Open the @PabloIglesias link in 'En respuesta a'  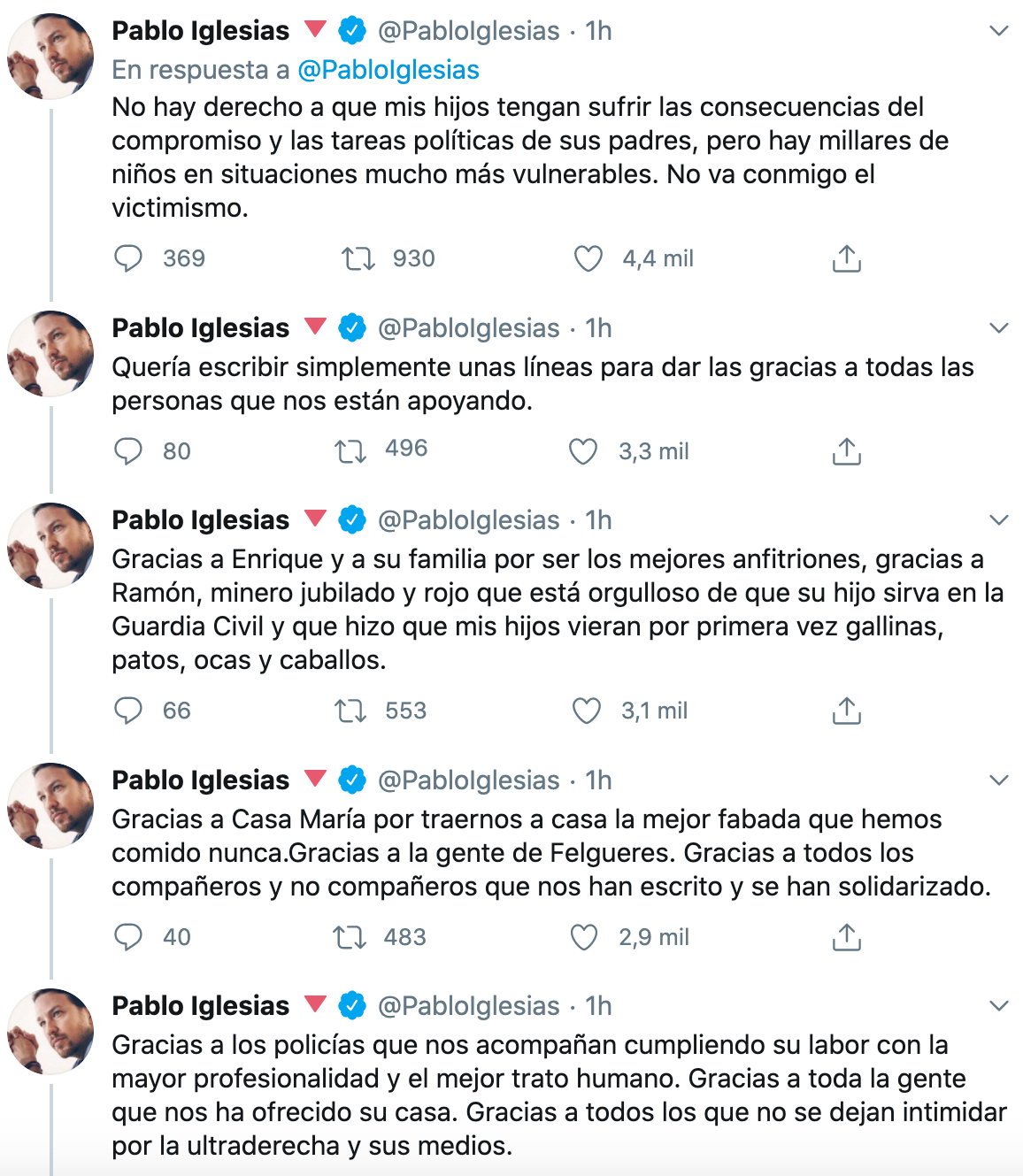[388, 70]
